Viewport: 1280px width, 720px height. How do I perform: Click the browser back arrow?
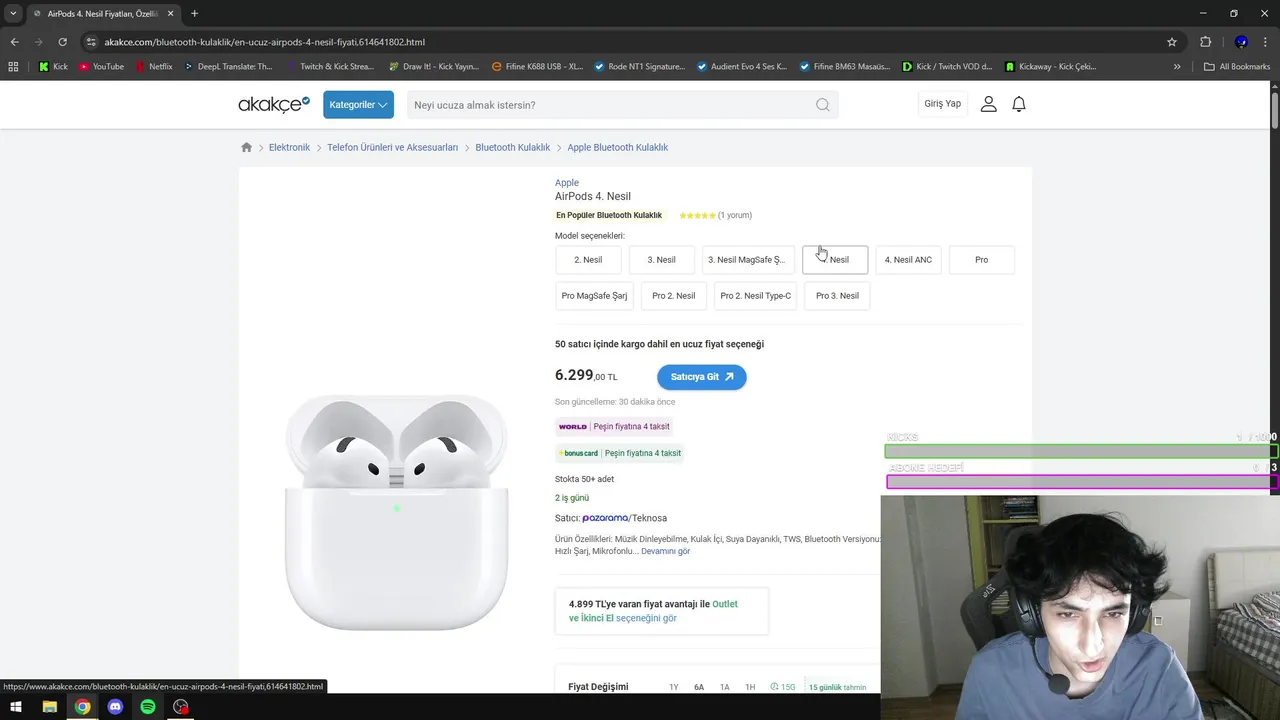coord(14,42)
